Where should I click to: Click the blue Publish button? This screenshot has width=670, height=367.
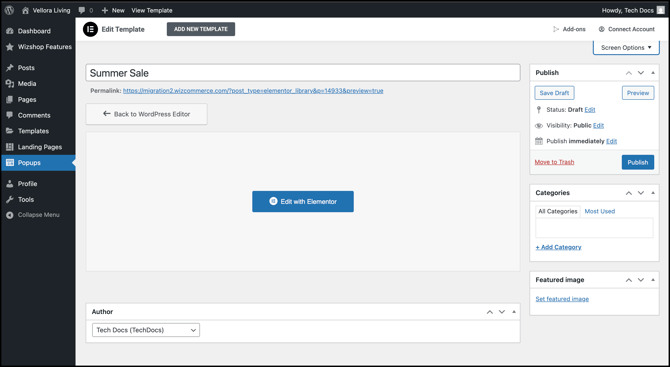[x=638, y=162]
